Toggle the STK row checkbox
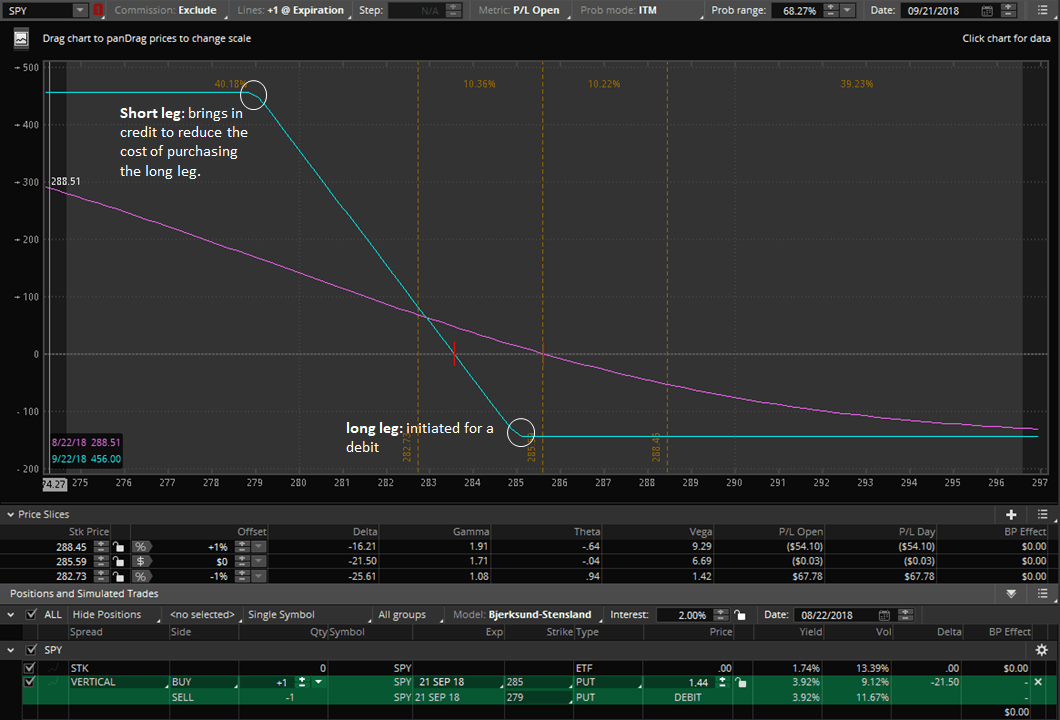 [28, 667]
